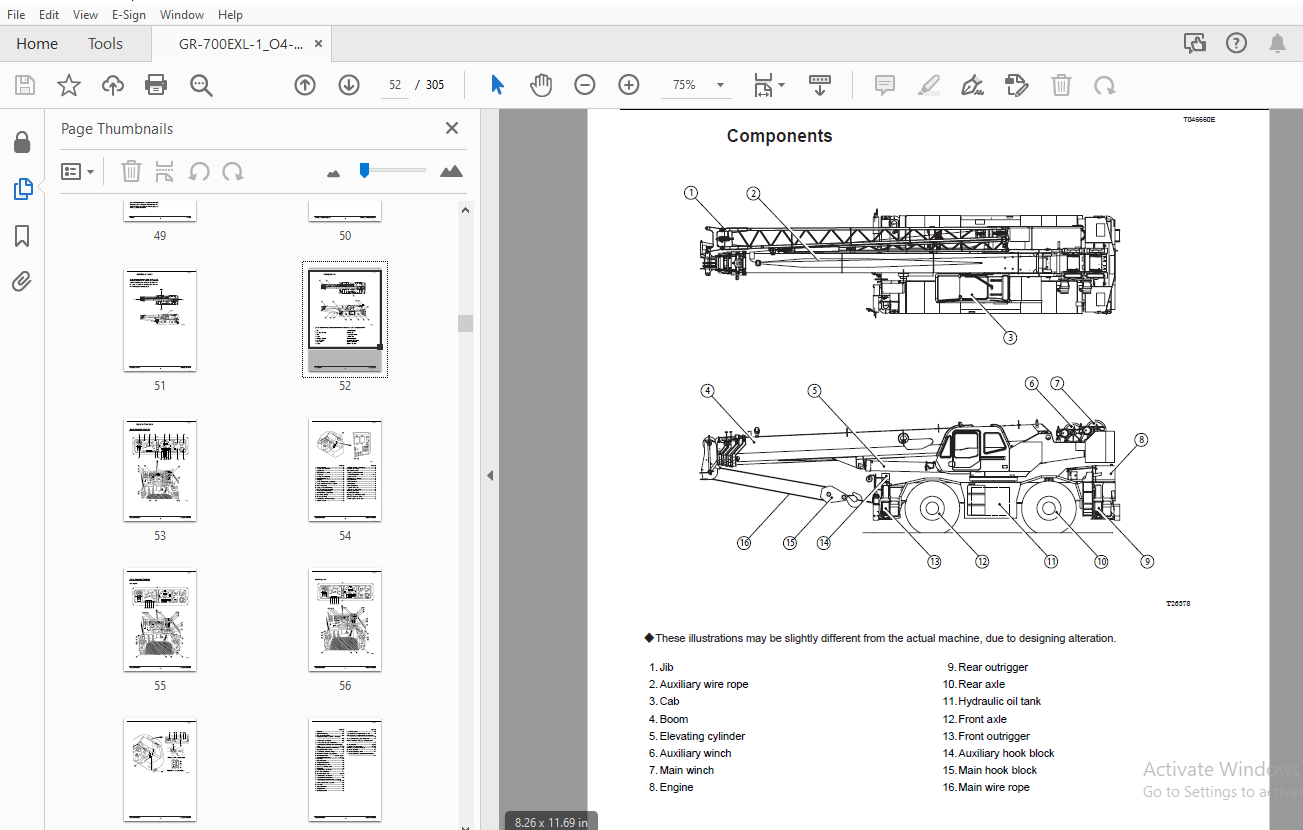1303x830 pixels.
Task: Open the File menu
Action: [x=17, y=15]
